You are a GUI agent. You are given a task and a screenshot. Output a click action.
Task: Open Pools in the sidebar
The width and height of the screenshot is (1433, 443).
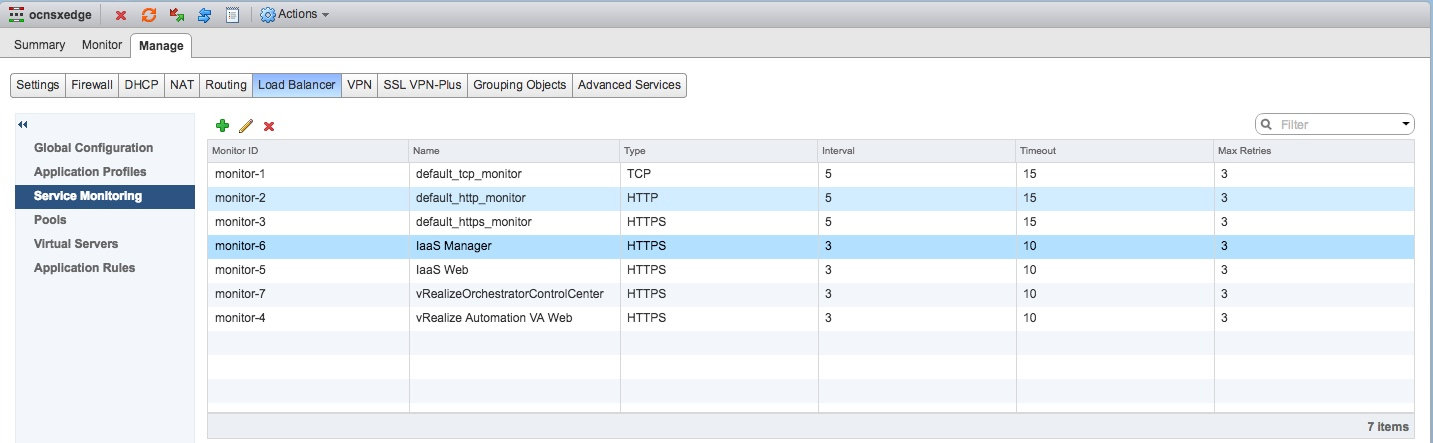coord(50,220)
